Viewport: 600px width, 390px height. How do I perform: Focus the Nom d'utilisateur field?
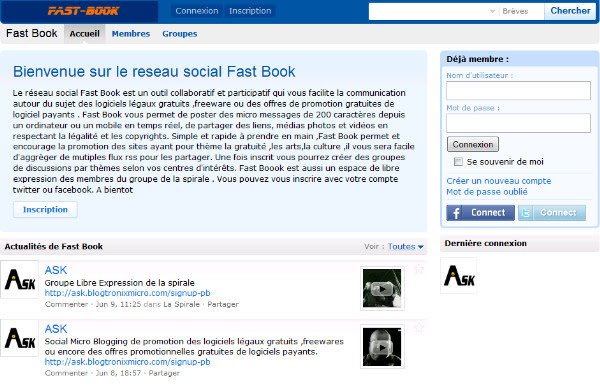518,90
